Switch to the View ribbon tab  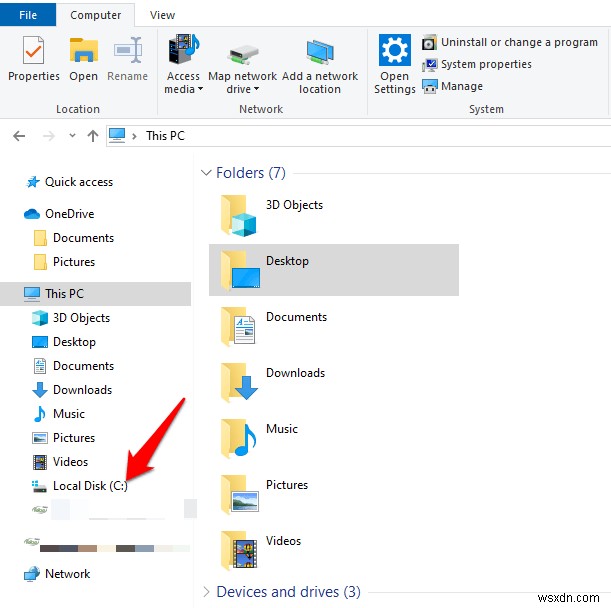[x=162, y=15]
